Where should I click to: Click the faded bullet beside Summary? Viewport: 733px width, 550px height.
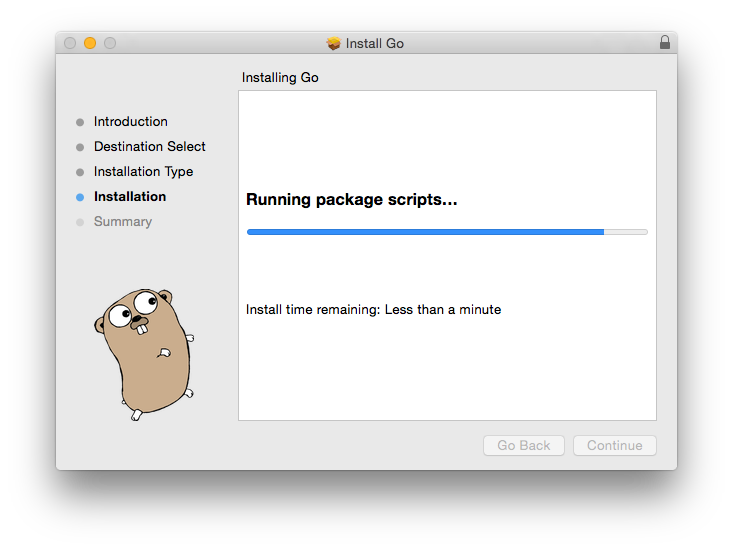point(80,222)
